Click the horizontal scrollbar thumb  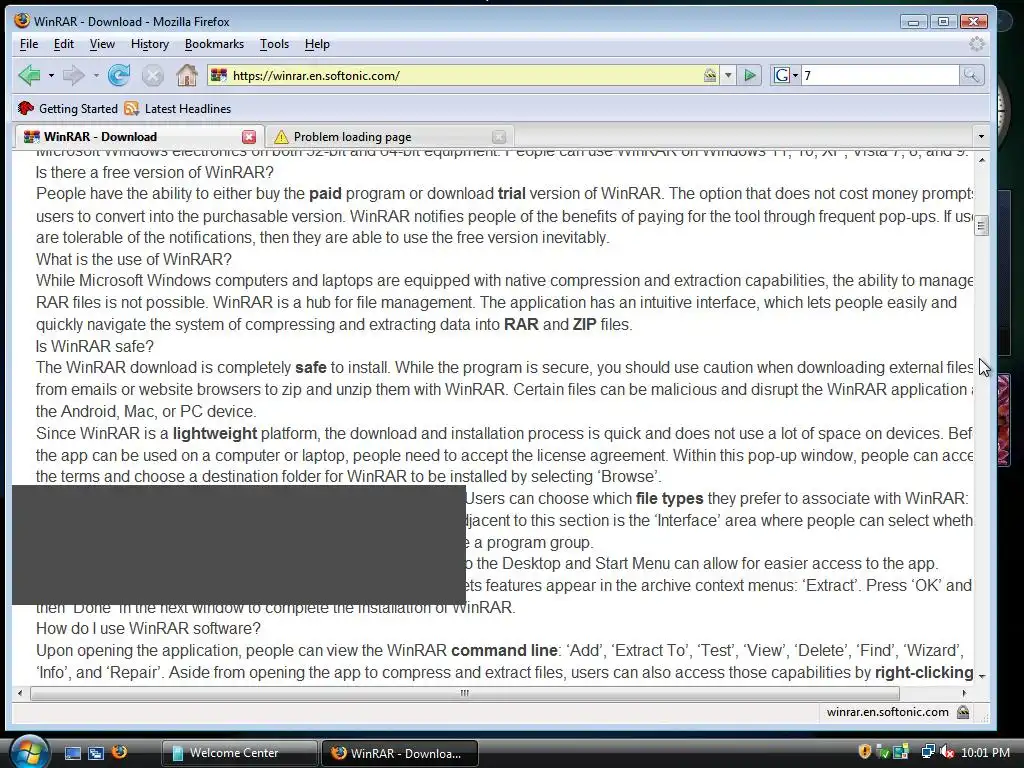[465, 693]
